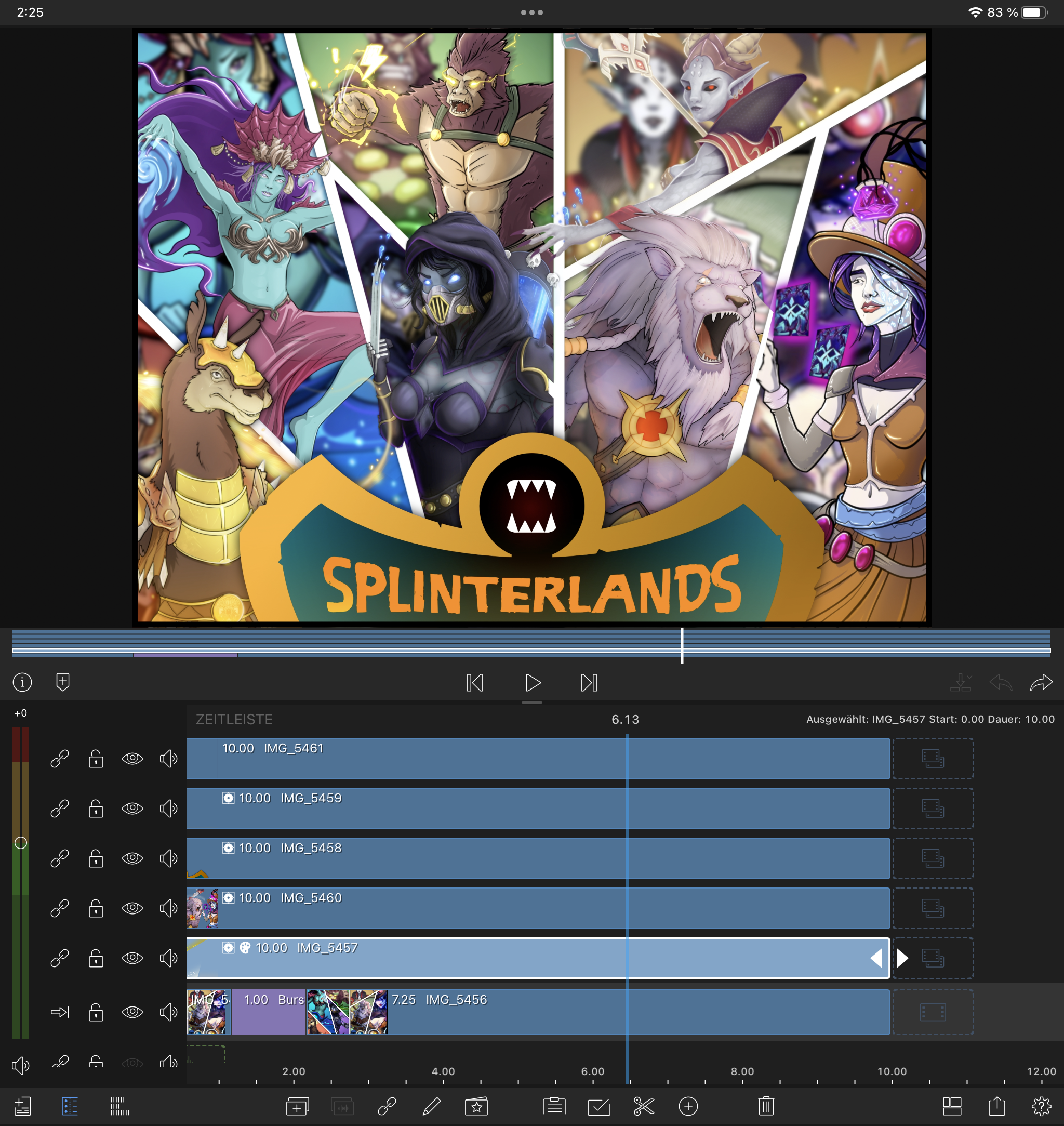
Task: Click the detach audio icon
Action: 342,1106
